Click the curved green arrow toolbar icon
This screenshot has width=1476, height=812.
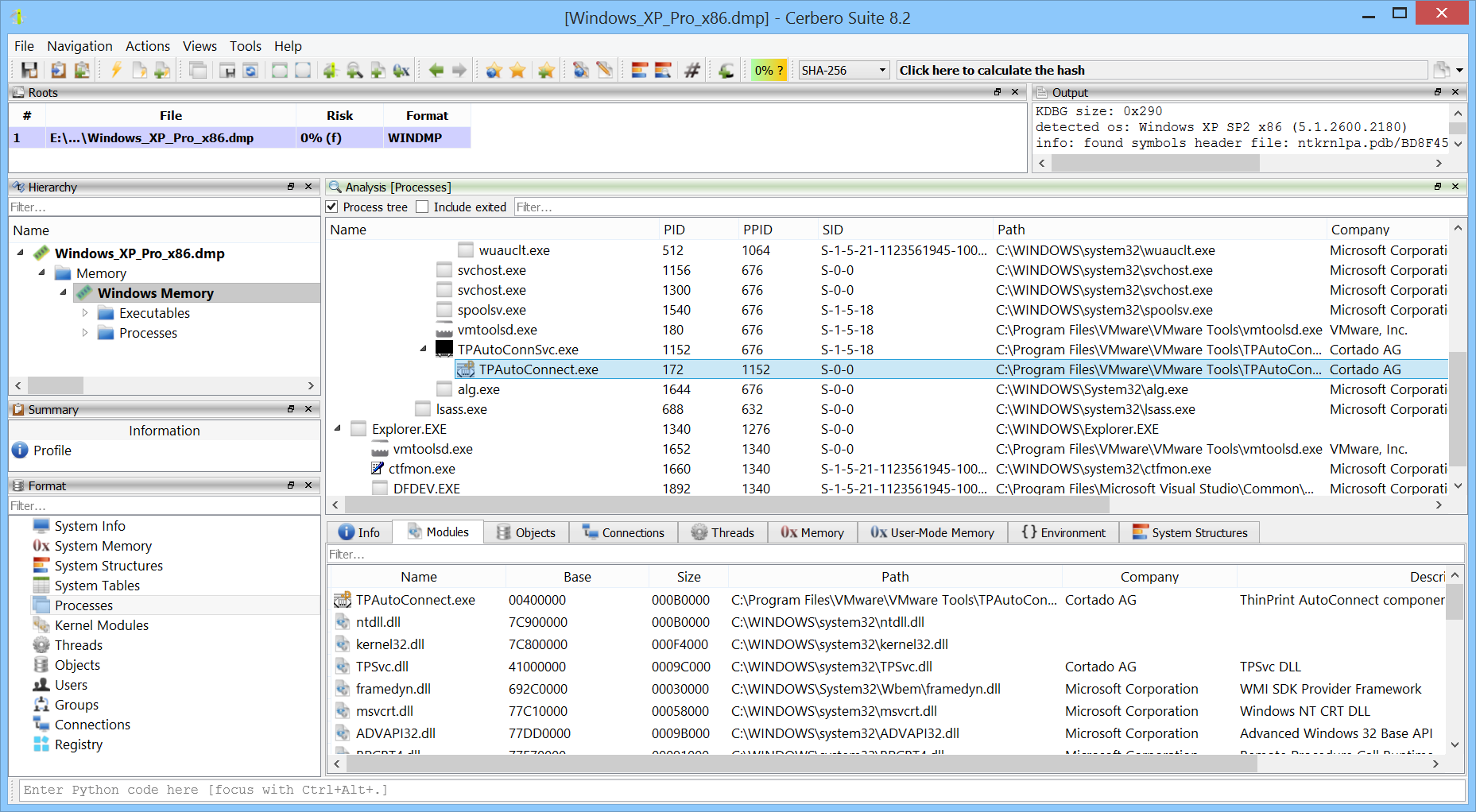(726, 70)
